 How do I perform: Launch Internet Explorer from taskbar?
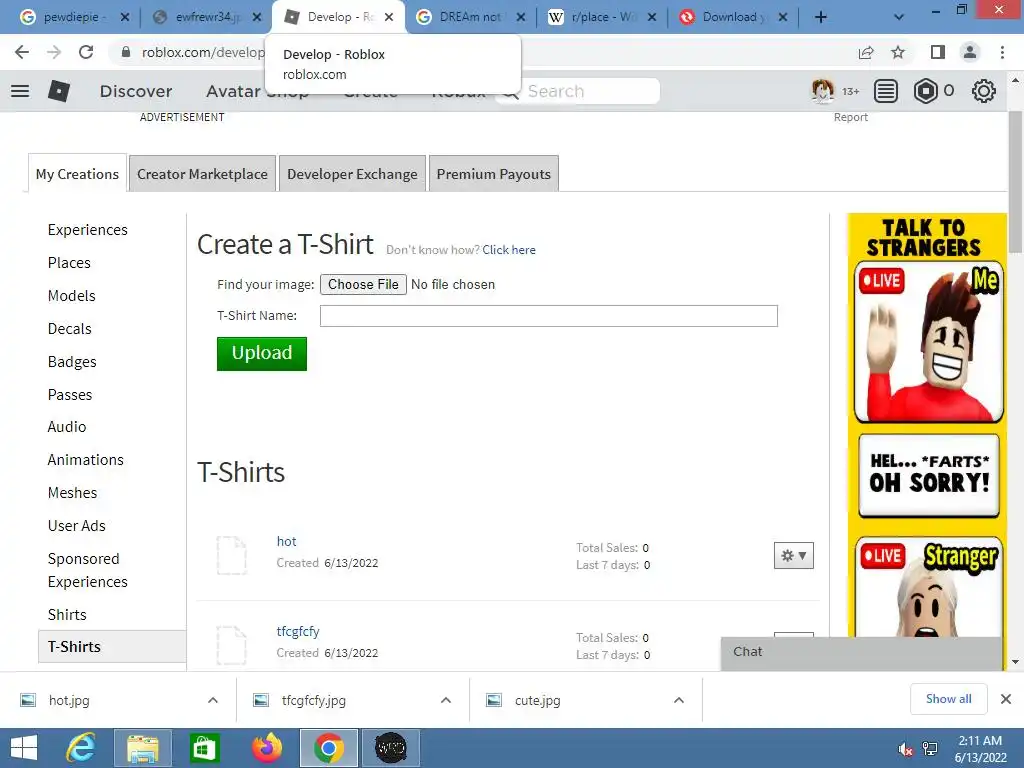coord(81,748)
